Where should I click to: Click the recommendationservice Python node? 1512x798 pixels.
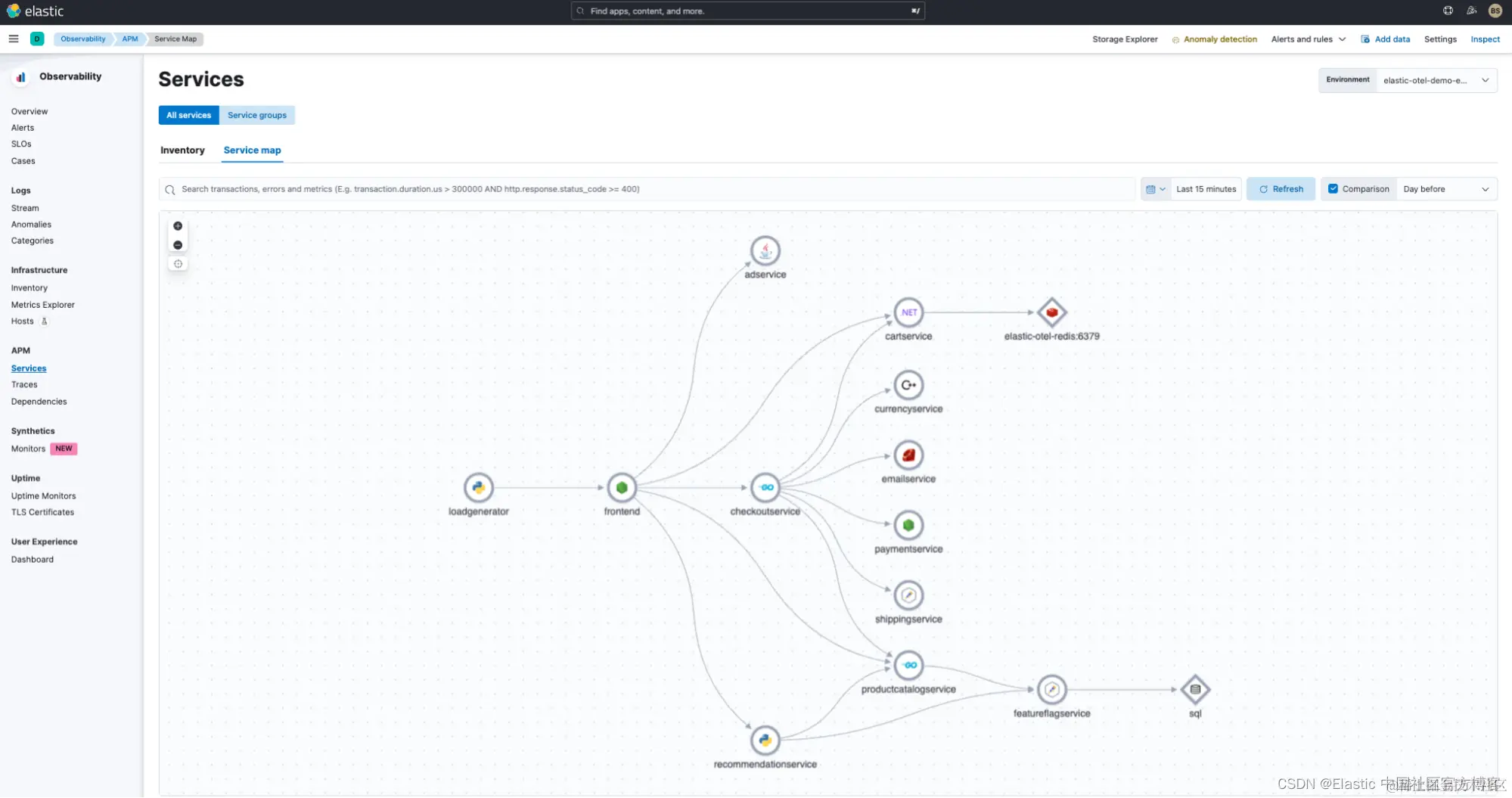coord(765,741)
